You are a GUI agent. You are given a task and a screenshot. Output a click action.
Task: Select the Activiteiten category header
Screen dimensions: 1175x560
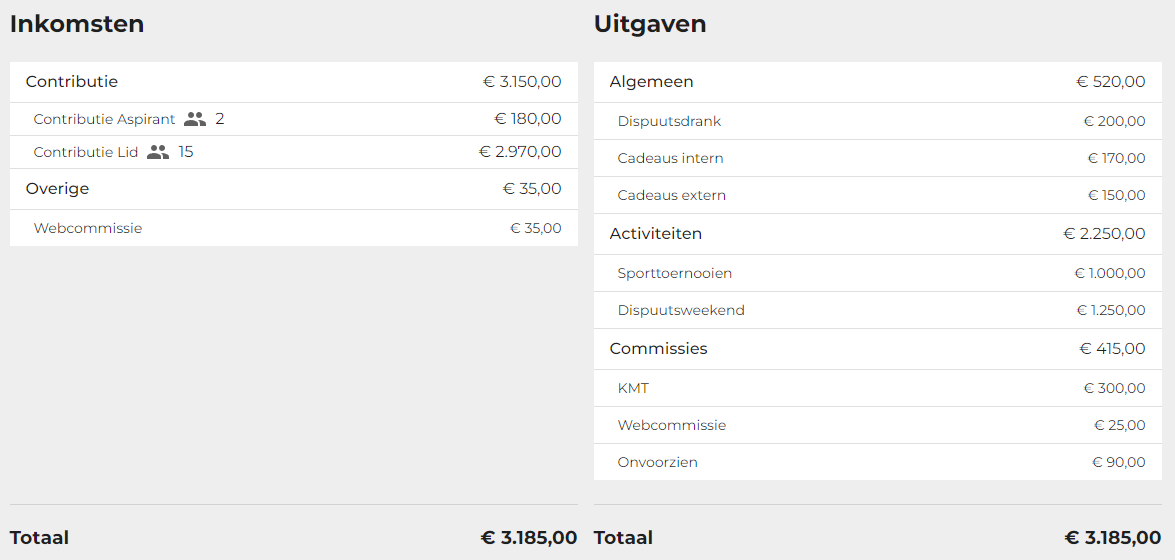pyautogui.click(x=878, y=234)
